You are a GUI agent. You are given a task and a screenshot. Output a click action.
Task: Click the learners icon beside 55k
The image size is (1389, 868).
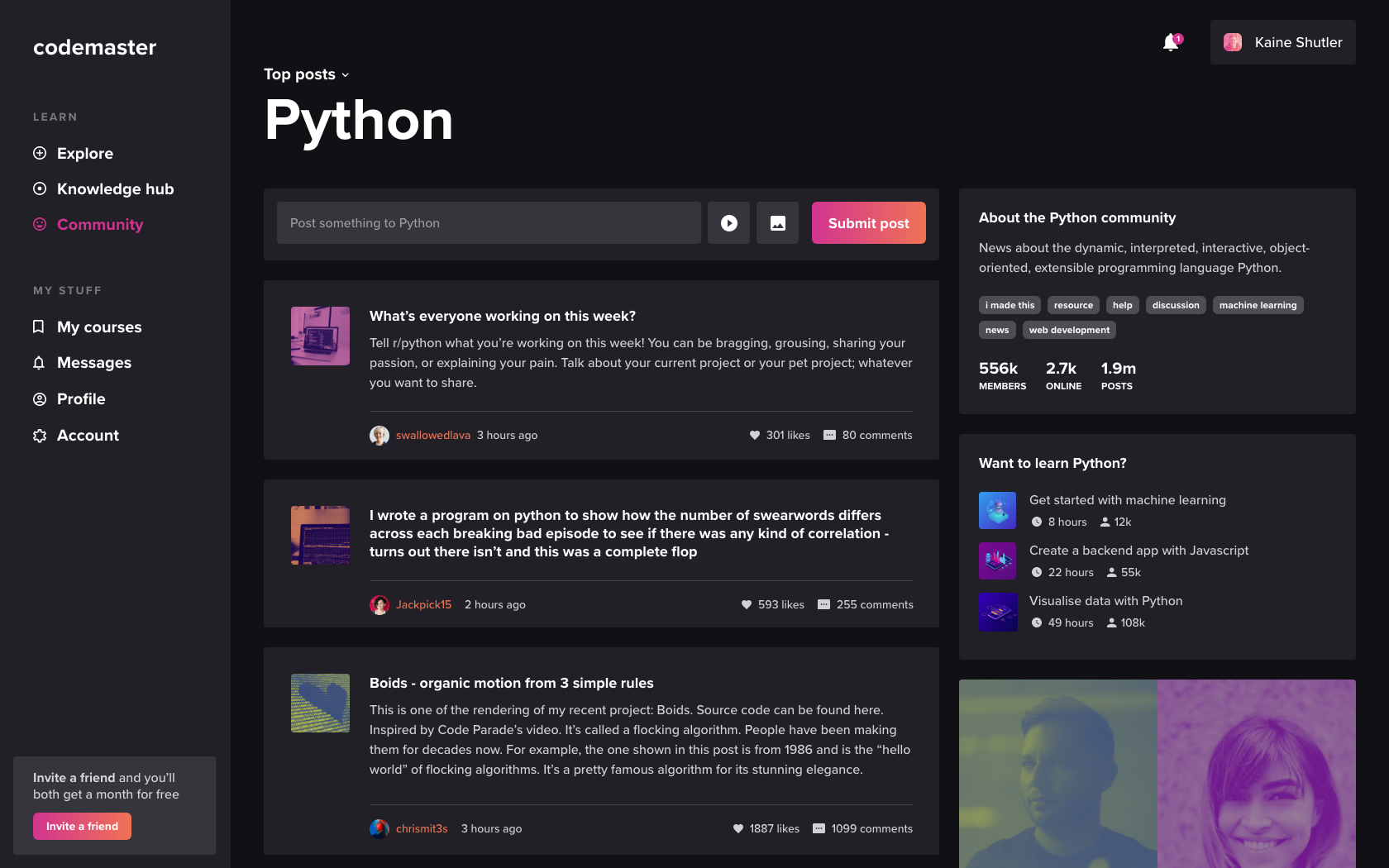(1112, 572)
